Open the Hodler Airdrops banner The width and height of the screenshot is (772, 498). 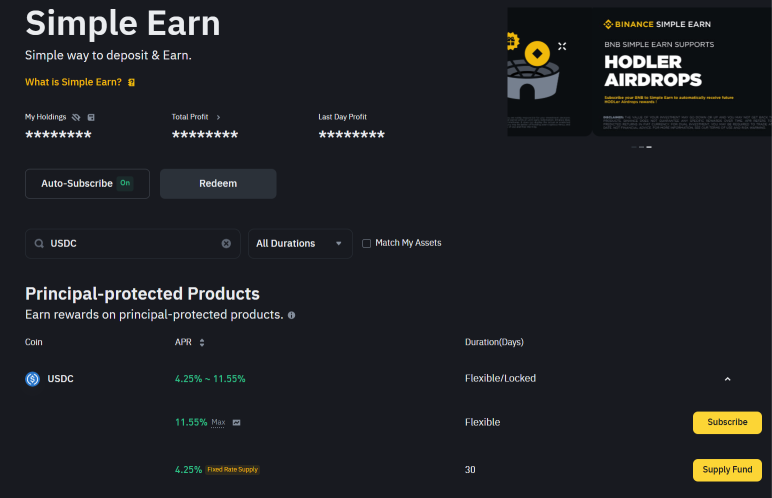[x=682, y=71]
